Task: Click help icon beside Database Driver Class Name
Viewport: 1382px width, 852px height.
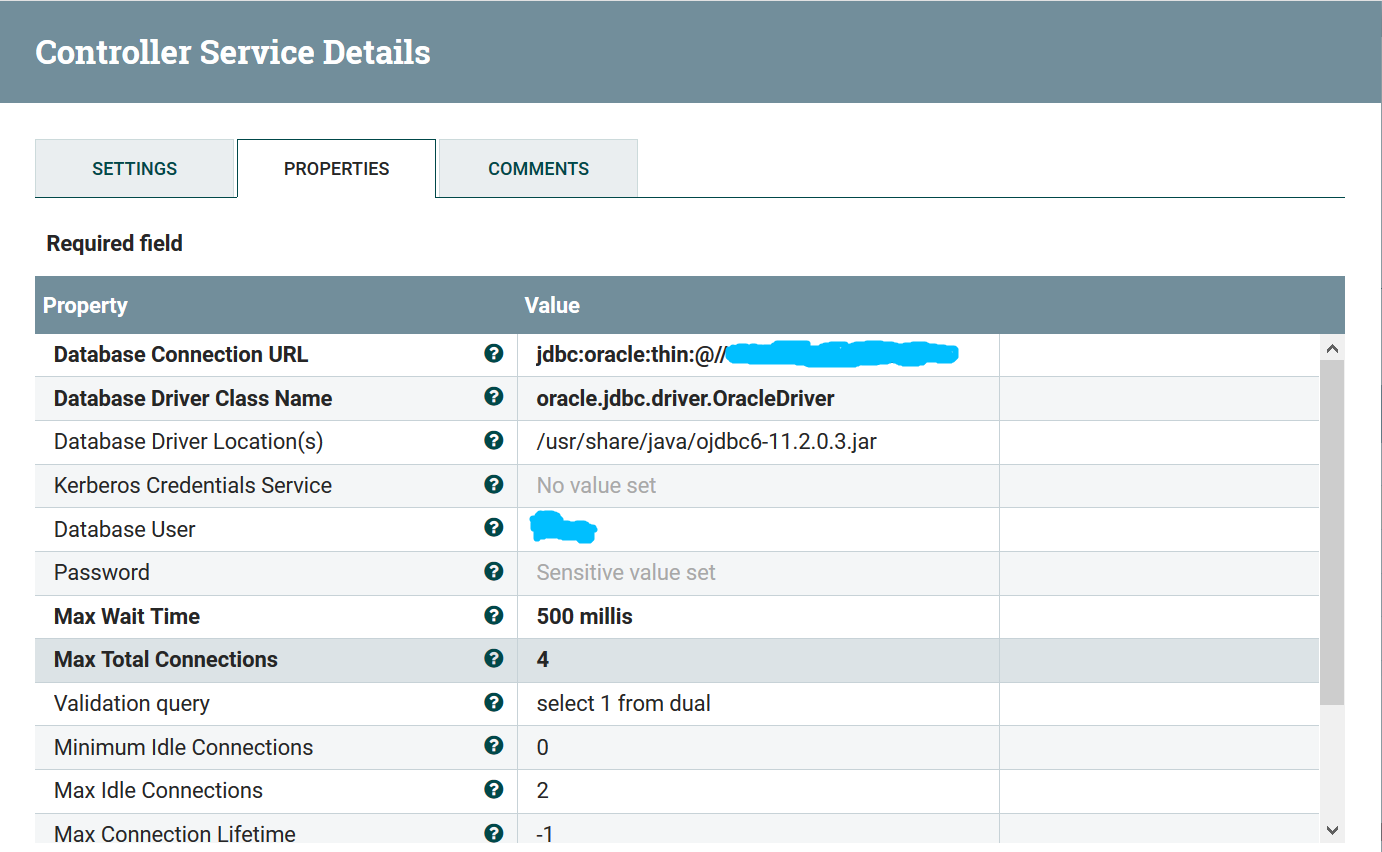Action: point(493,397)
